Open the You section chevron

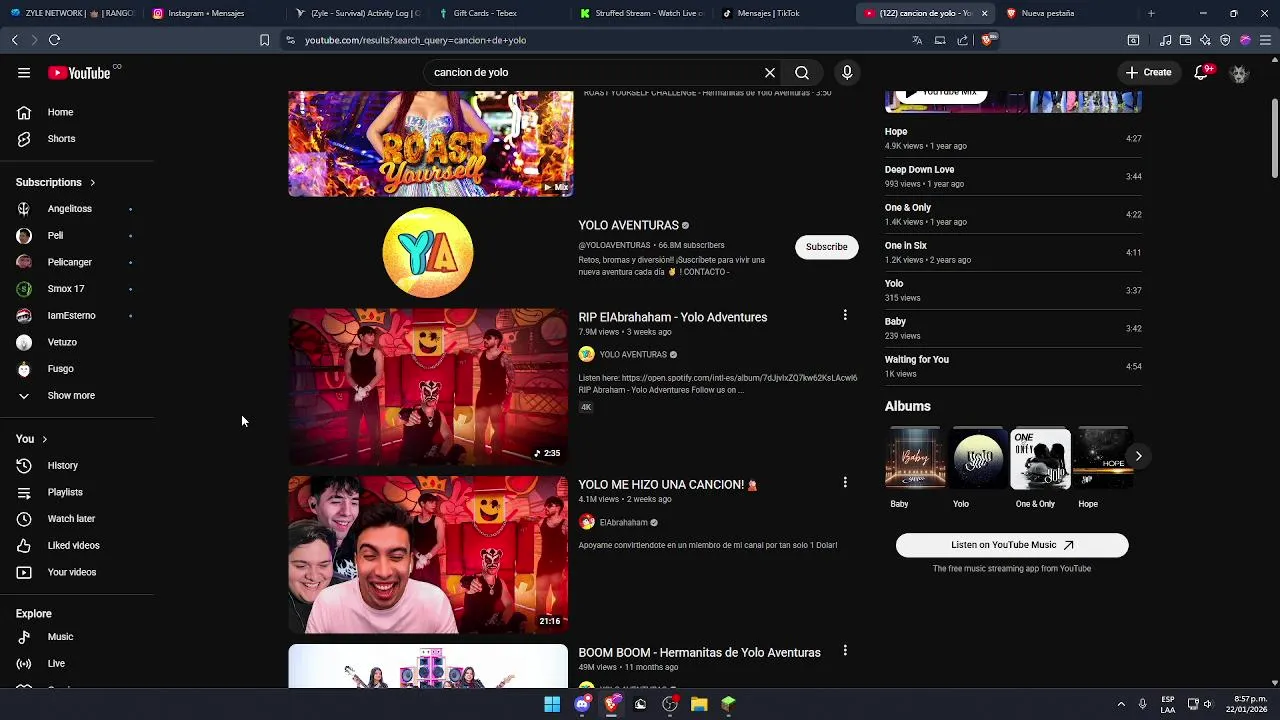(44, 439)
